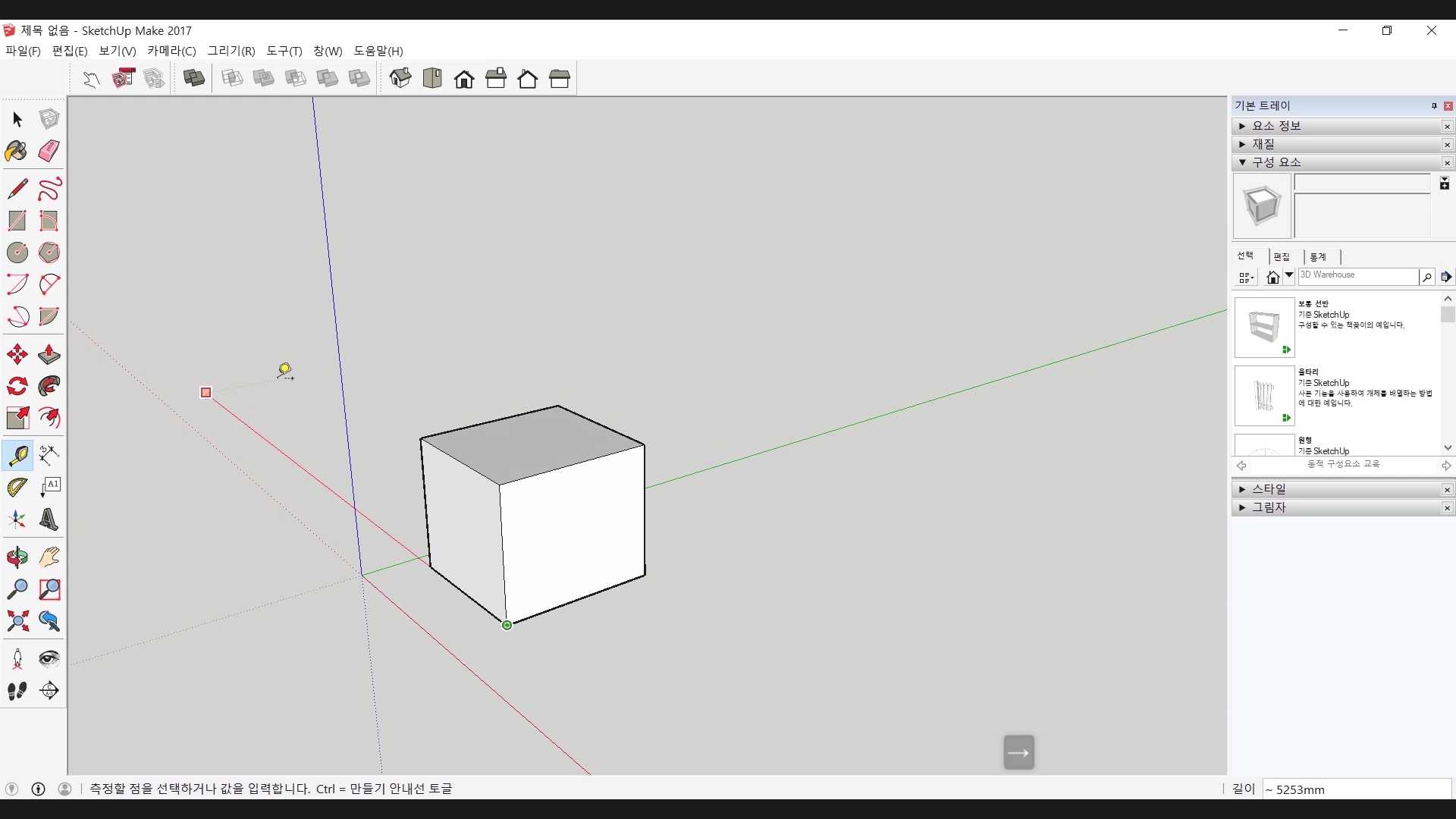Switch to Iso view house icon

click(400, 78)
